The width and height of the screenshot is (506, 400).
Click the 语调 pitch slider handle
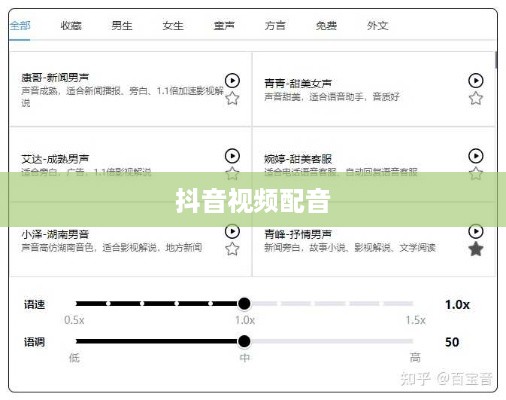[244, 341]
